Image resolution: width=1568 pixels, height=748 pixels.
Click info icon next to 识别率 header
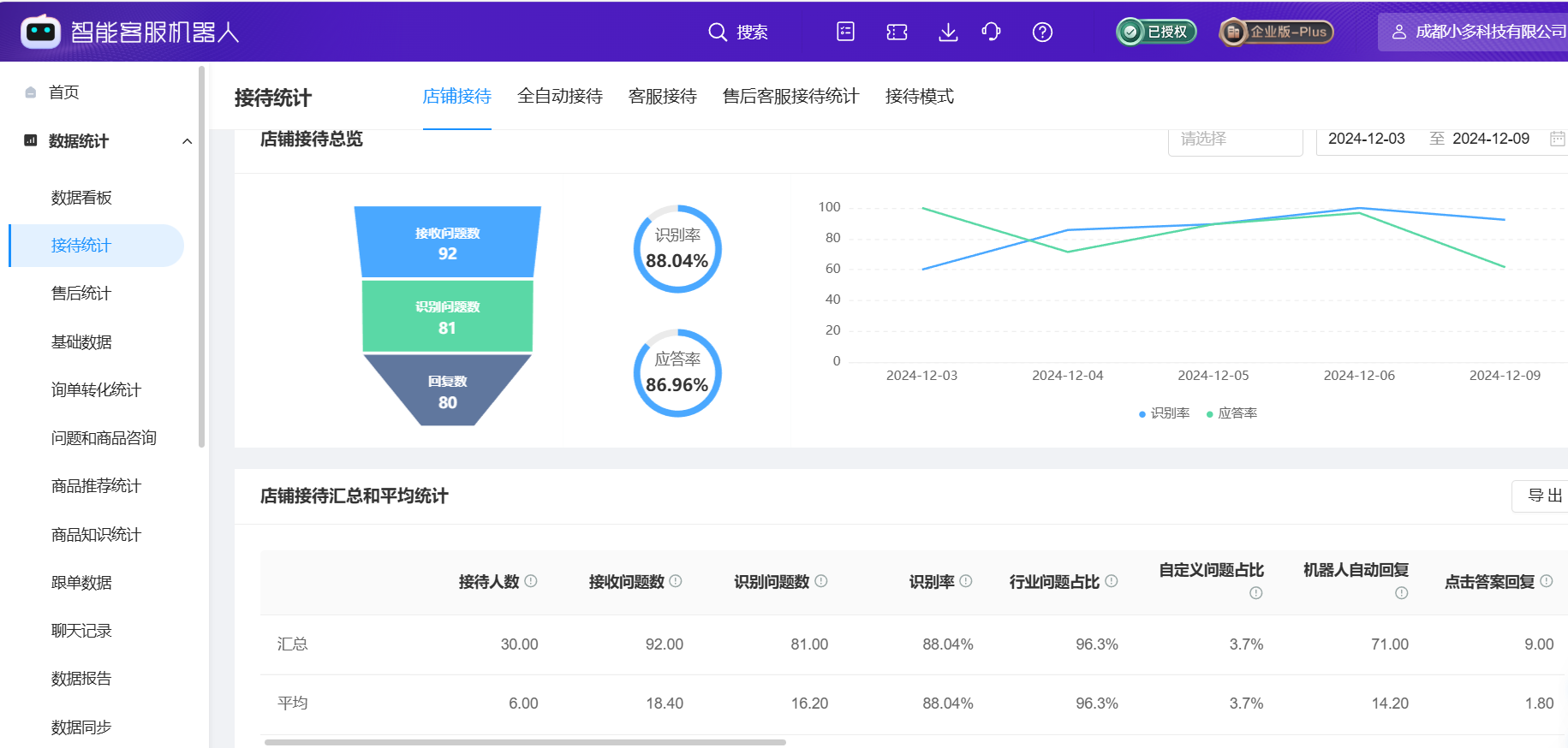coord(966,581)
